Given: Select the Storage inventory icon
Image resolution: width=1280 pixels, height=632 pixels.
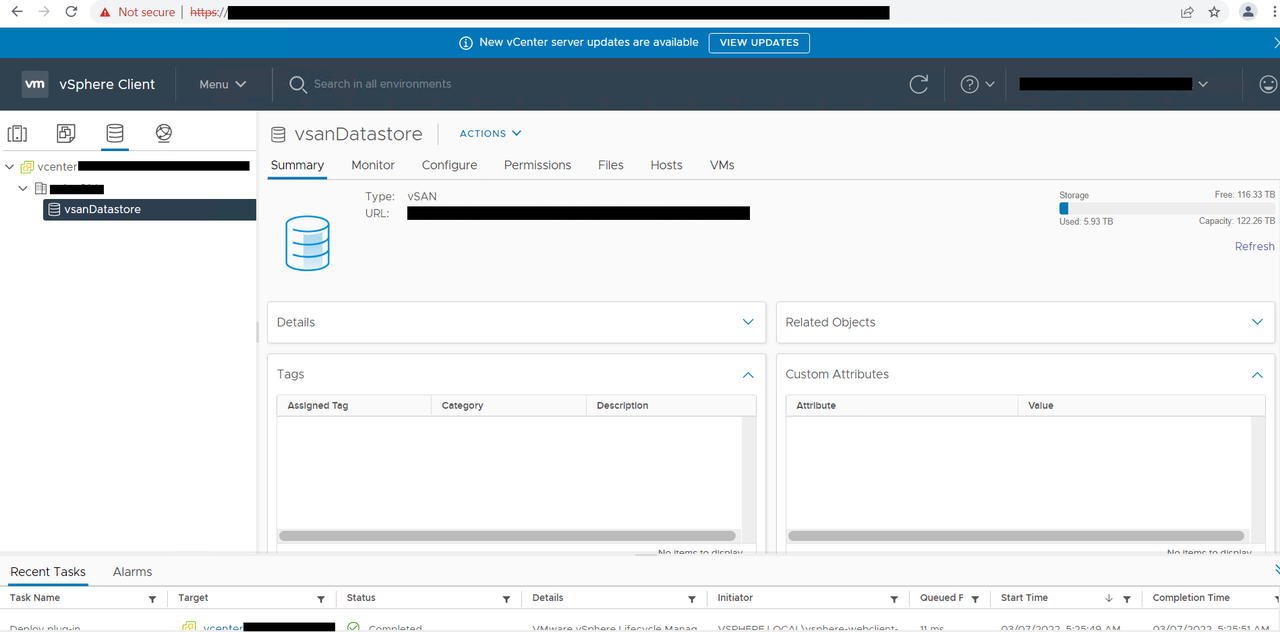Looking at the screenshot, I should coord(115,134).
